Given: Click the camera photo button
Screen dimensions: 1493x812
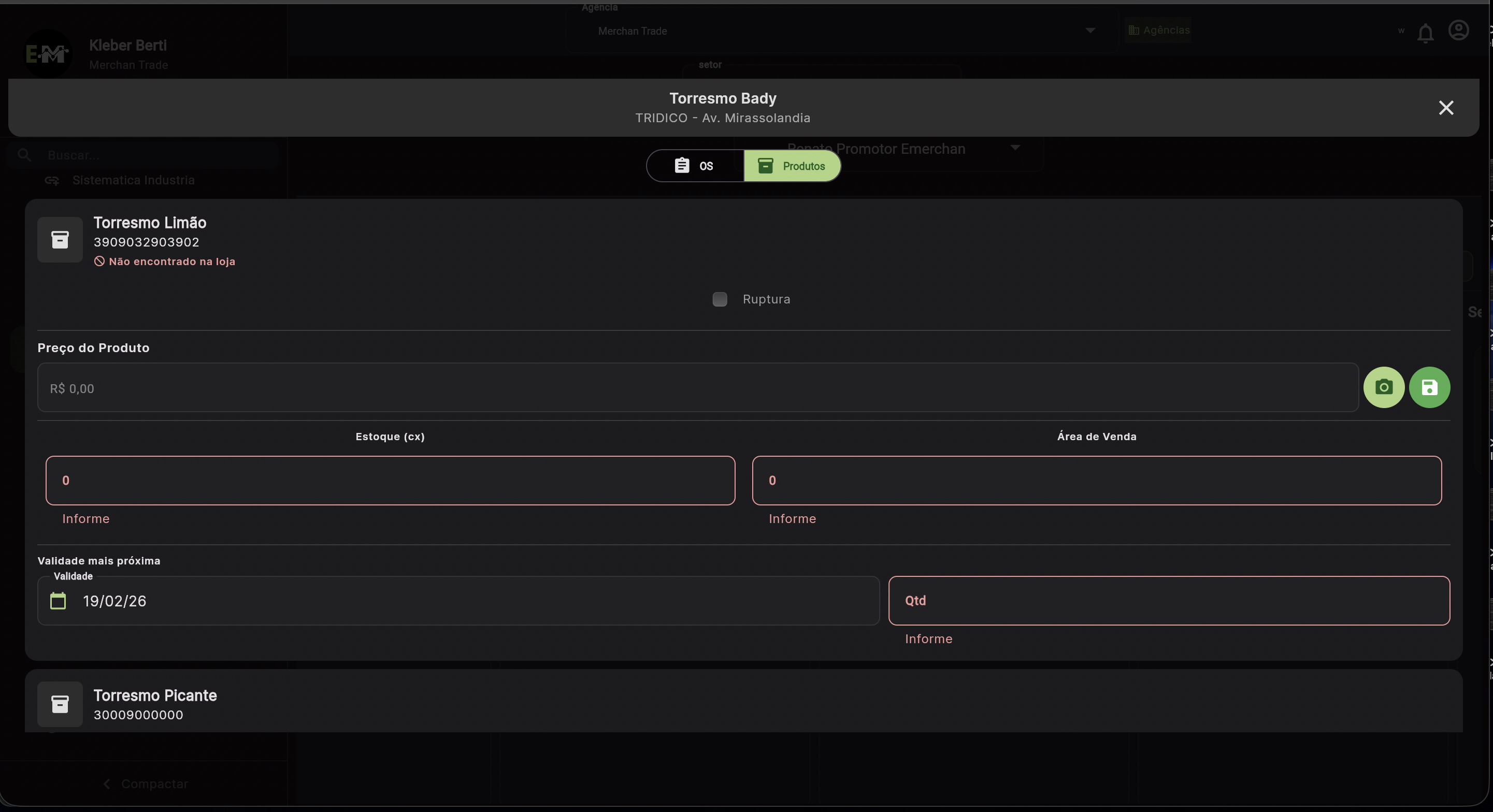Looking at the screenshot, I should pos(1384,387).
